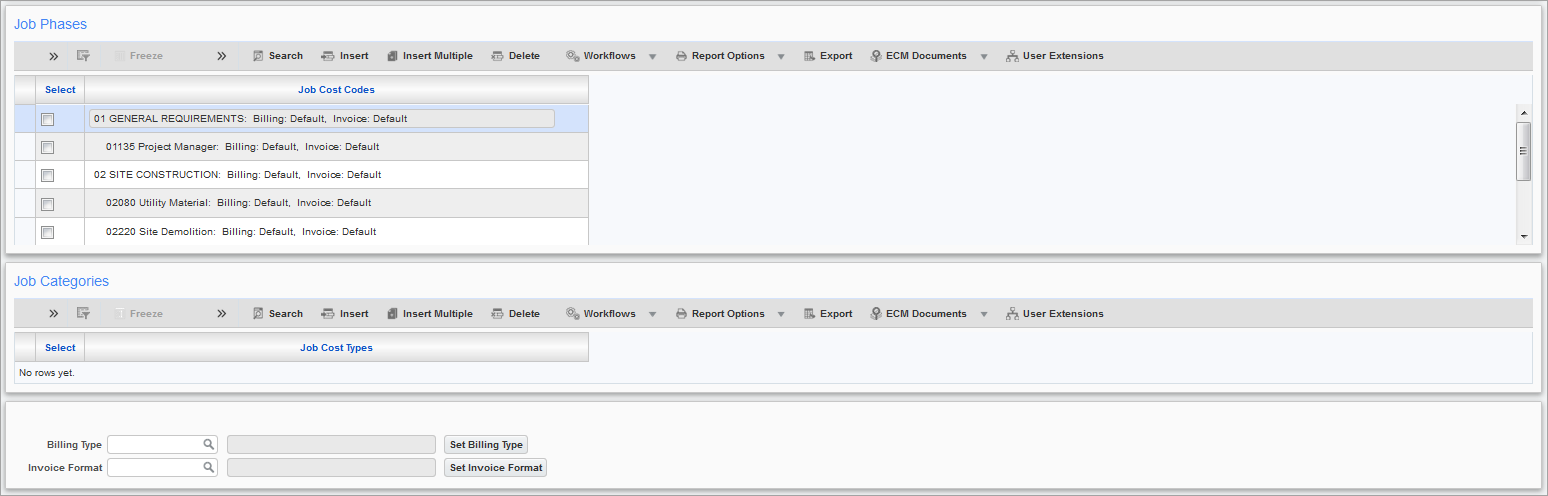Open ECM Documents dropdown arrow in Job Phases
1548x496 pixels.
984,57
